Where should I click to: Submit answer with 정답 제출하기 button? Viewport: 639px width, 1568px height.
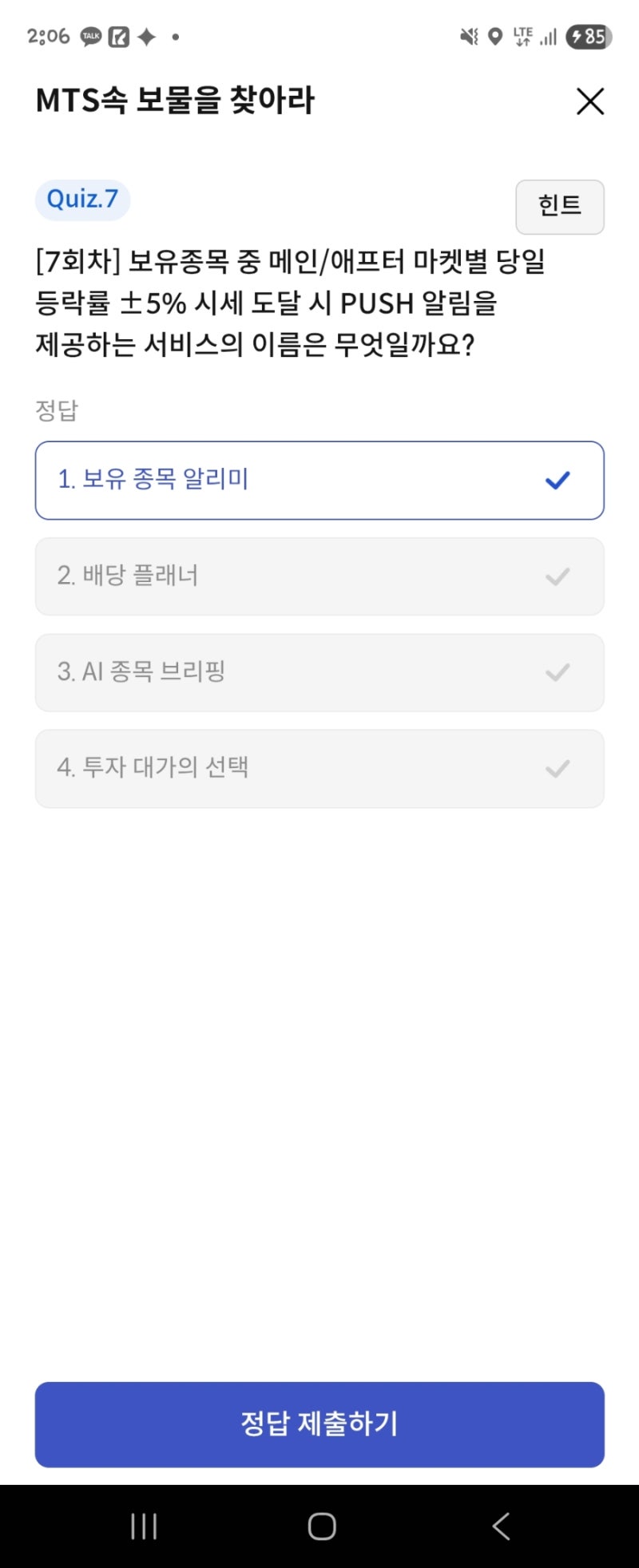(x=319, y=1424)
